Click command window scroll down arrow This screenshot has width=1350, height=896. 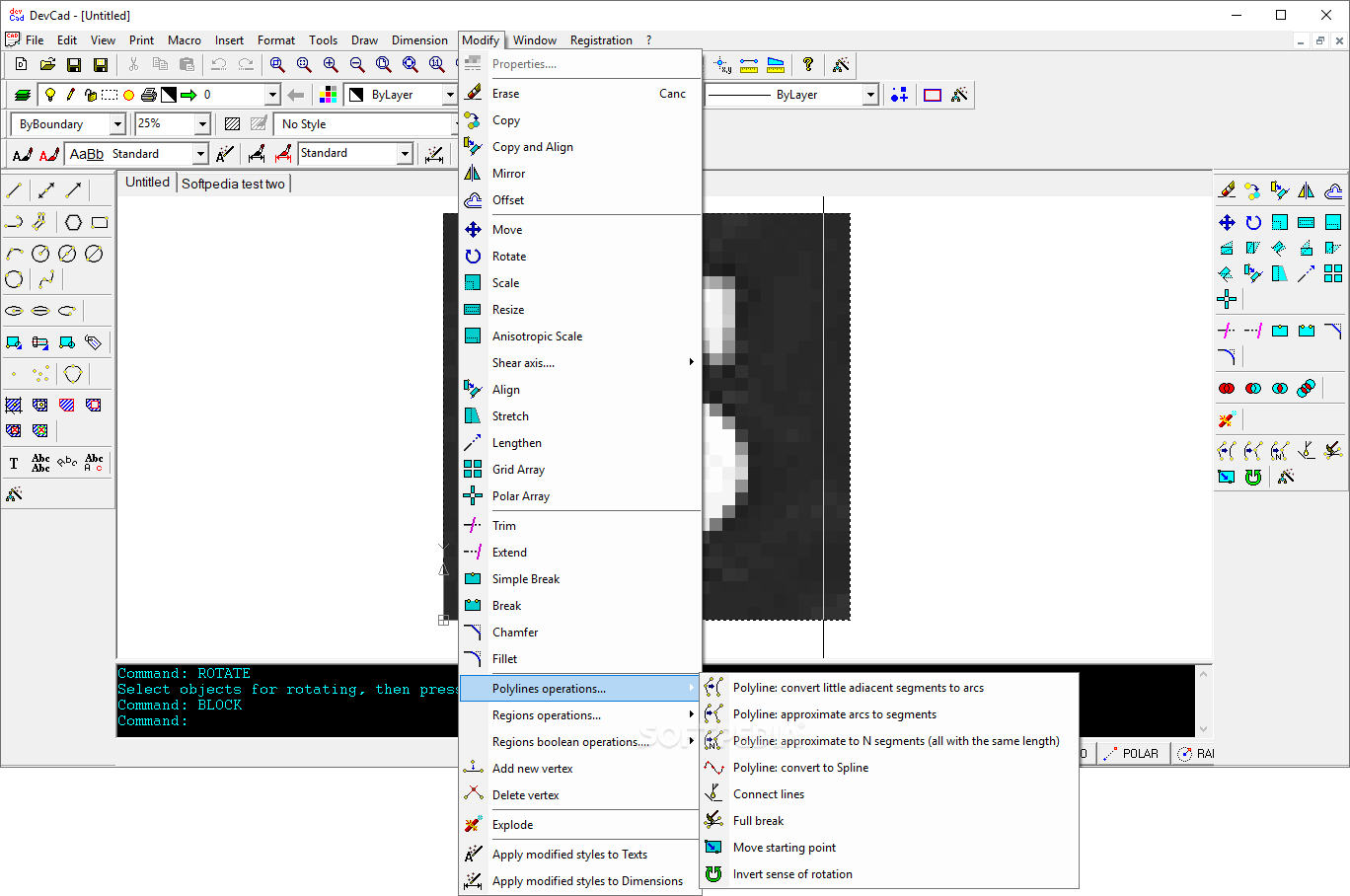(1203, 729)
